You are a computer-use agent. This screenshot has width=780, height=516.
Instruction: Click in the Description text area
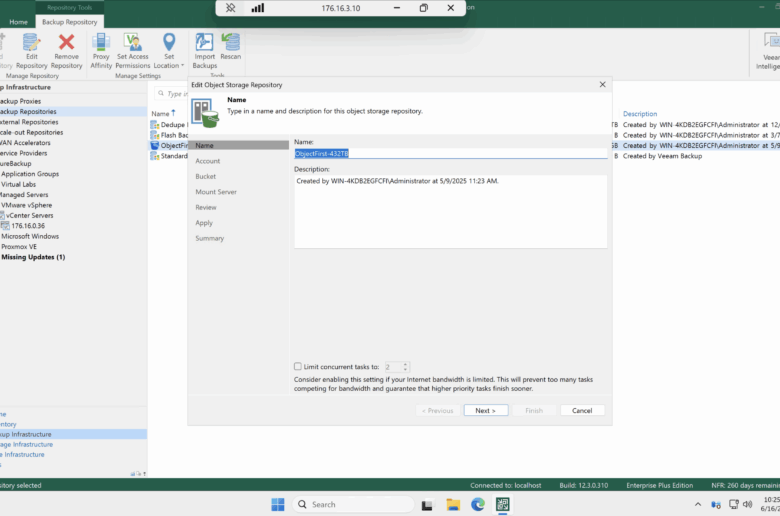pyautogui.click(x=450, y=211)
